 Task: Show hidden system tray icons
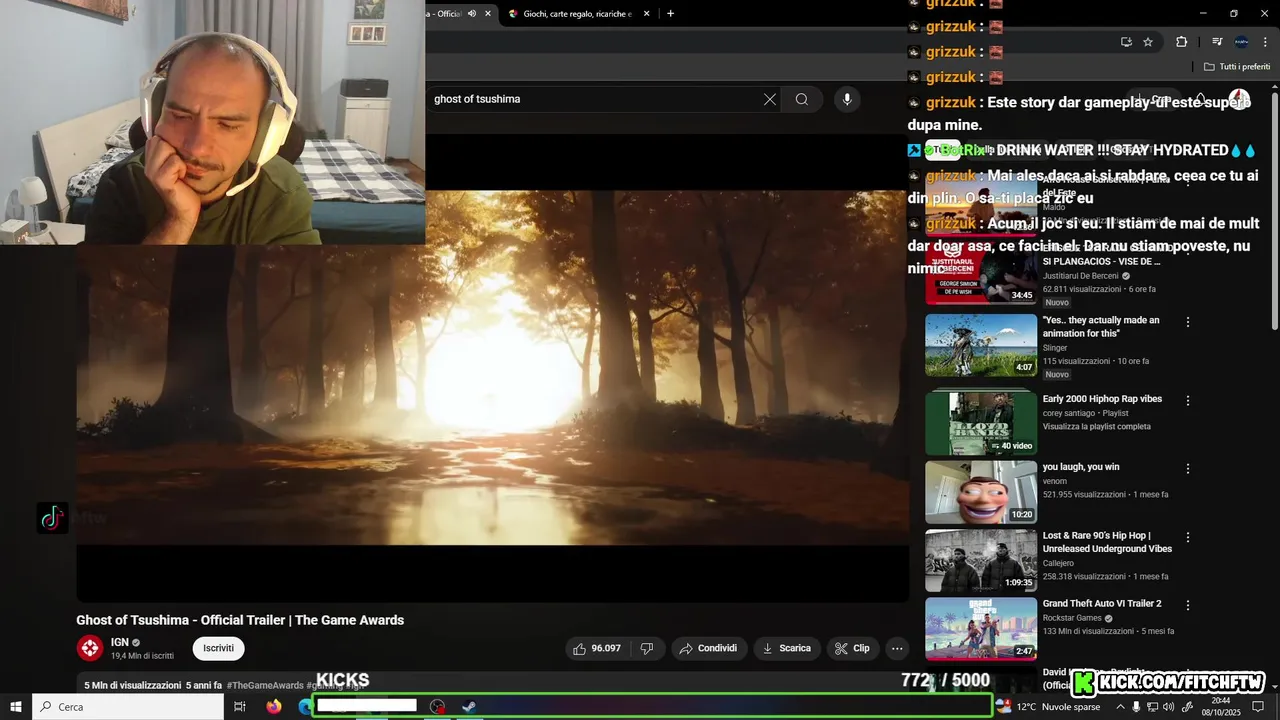pyautogui.click(x=1120, y=706)
